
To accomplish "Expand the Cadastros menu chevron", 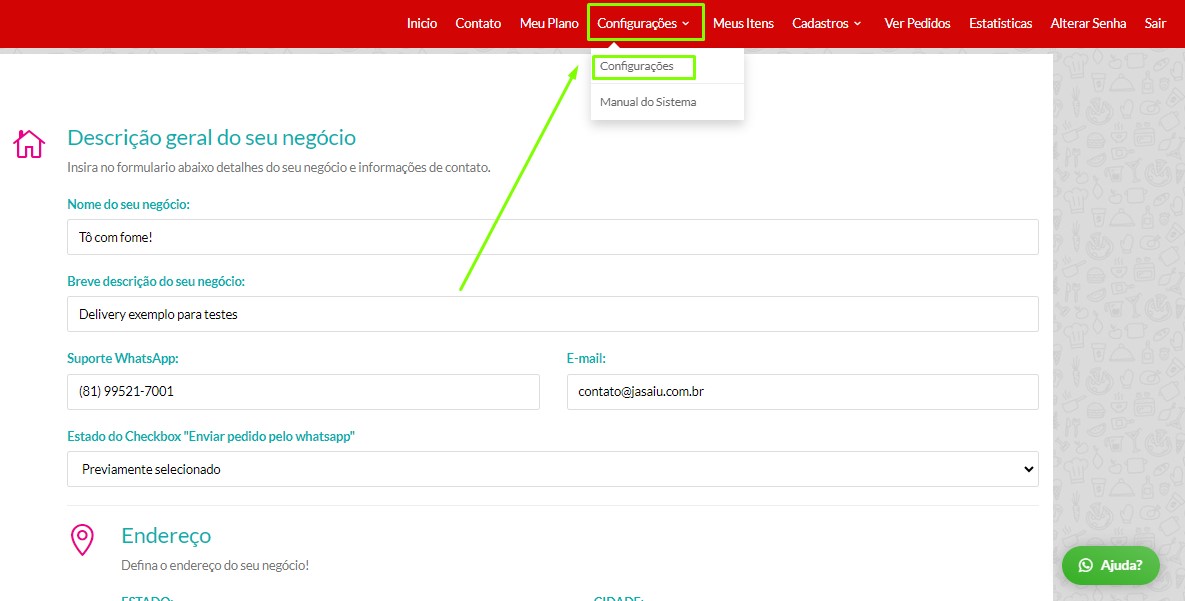I will (858, 24).
